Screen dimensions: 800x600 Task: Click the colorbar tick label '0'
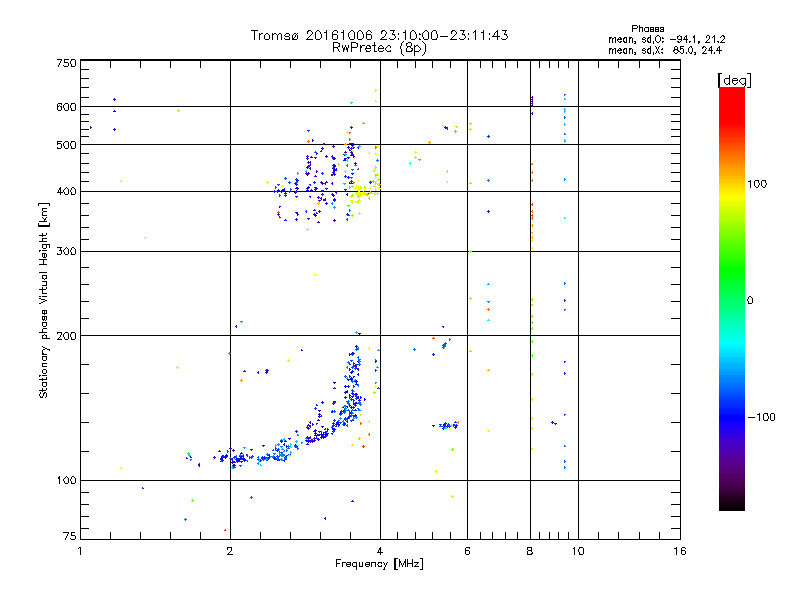[x=750, y=301]
